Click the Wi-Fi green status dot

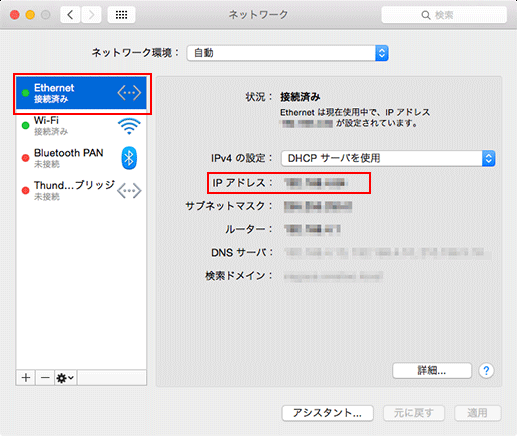(25, 126)
